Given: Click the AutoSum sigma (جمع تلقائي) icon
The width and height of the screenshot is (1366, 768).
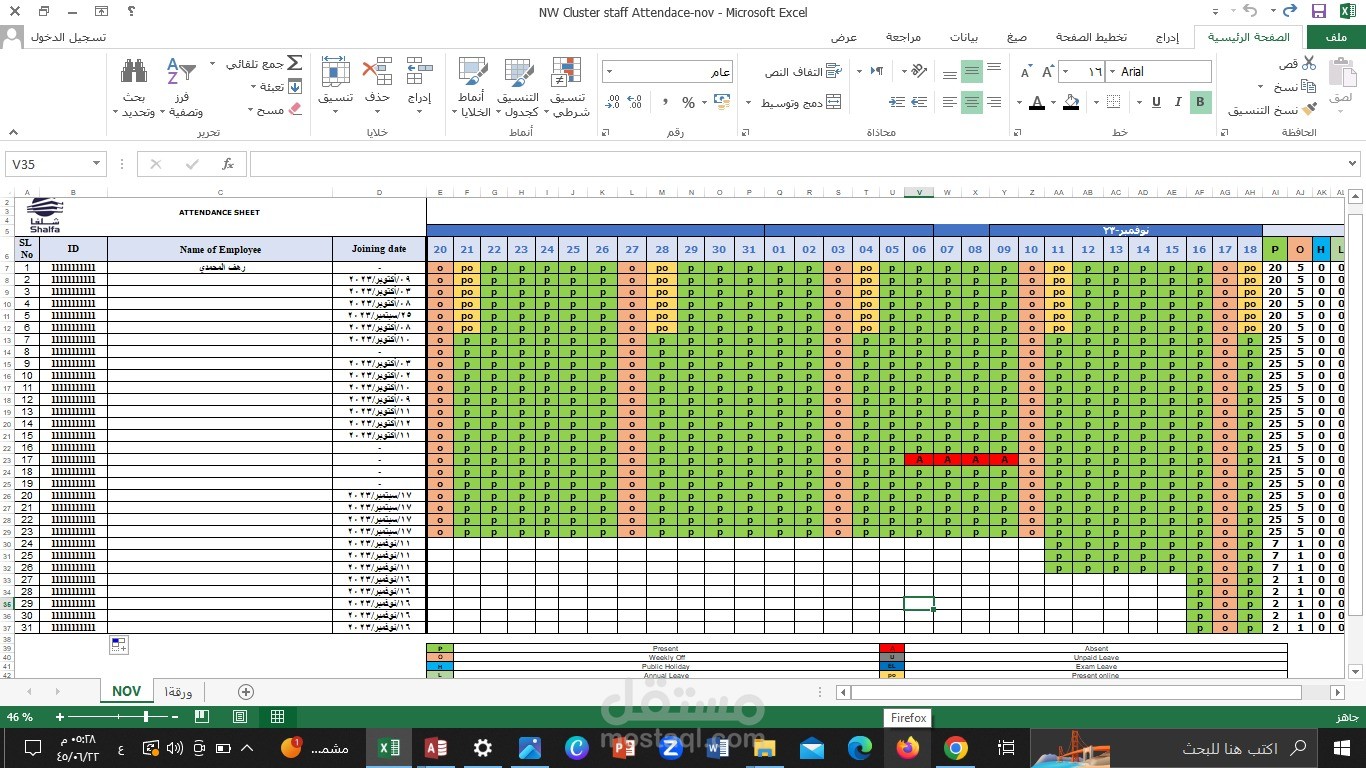Looking at the screenshot, I should click(x=294, y=63).
